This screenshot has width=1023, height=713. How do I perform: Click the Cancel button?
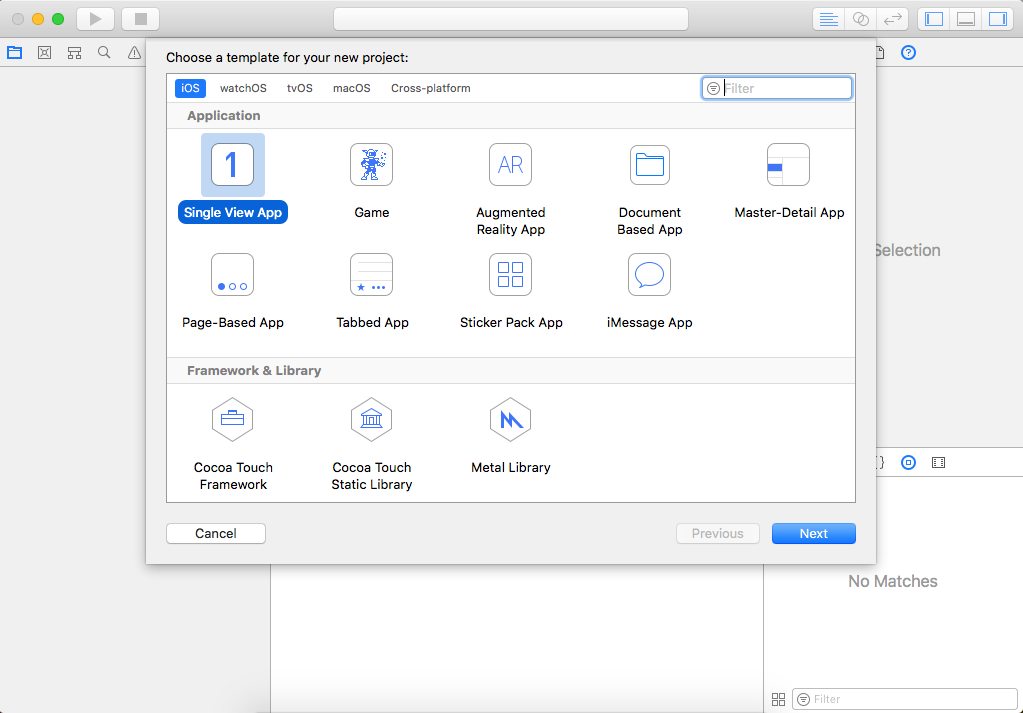pos(216,534)
